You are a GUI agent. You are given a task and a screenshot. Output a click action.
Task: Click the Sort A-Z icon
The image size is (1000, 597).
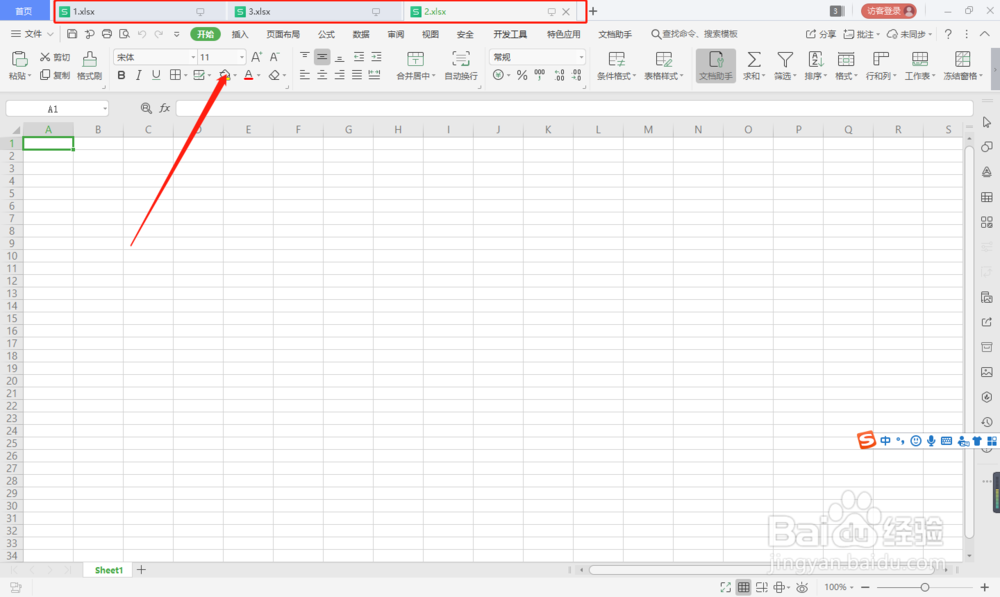coord(815,59)
